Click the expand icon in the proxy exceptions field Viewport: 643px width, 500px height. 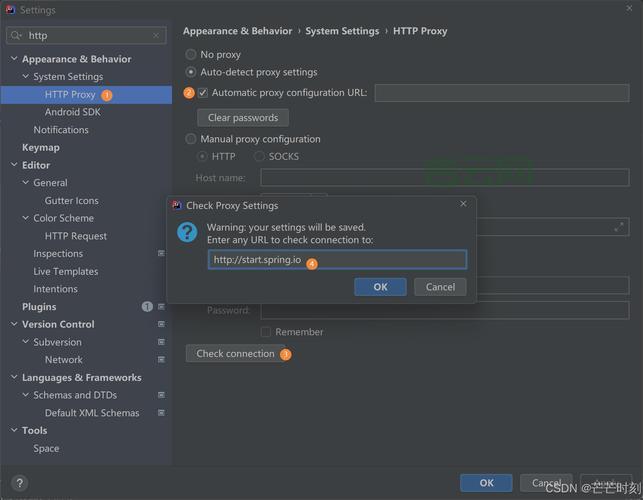coord(619,227)
